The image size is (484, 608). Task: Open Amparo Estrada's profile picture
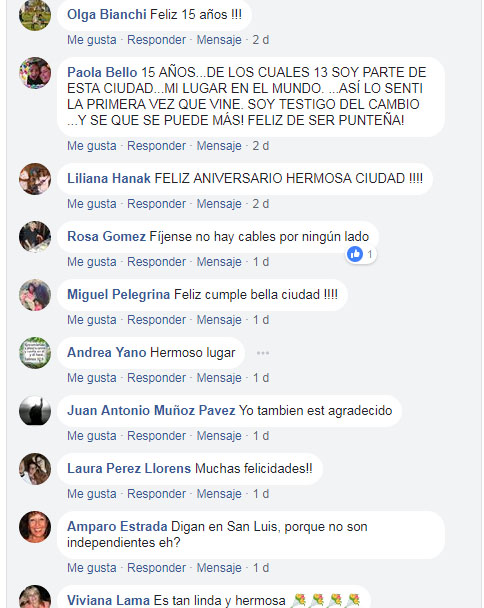pyautogui.click(x=35, y=527)
